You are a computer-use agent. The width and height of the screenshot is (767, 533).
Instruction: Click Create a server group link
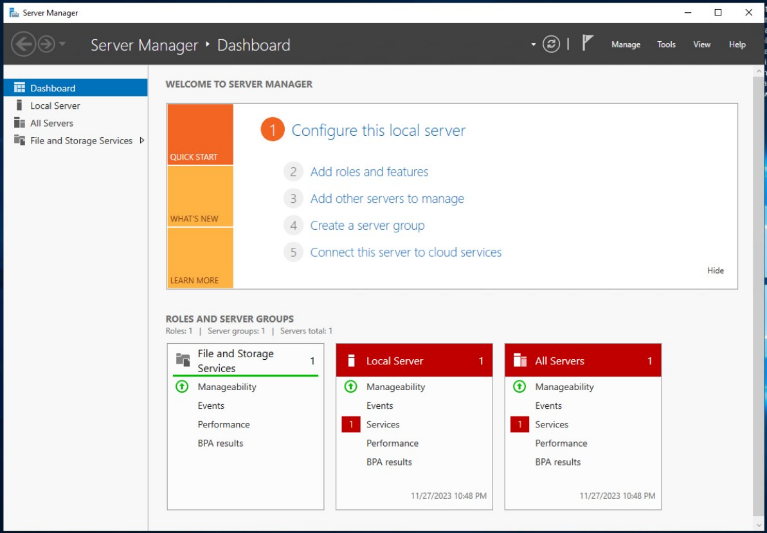(x=367, y=225)
